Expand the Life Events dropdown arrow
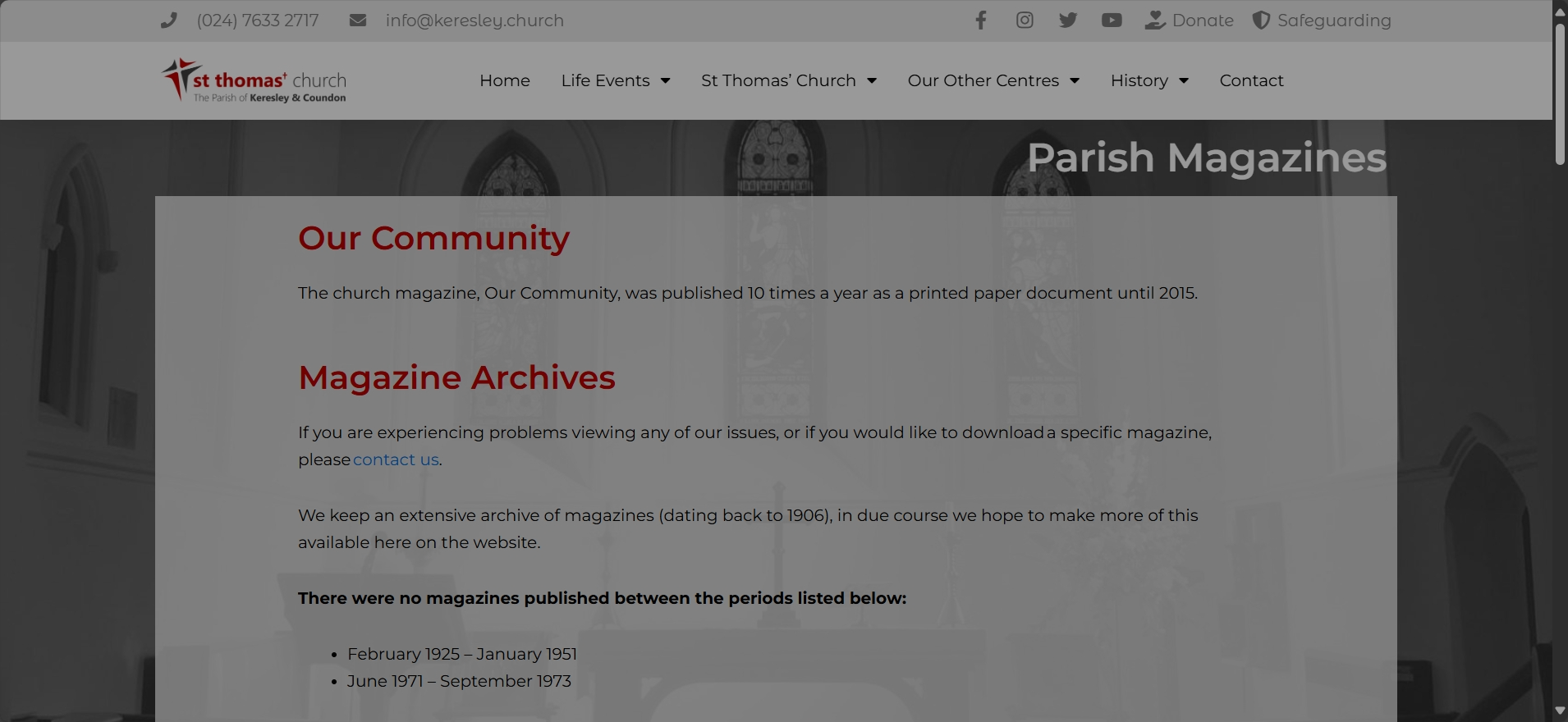1568x722 pixels. click(666, 80)
